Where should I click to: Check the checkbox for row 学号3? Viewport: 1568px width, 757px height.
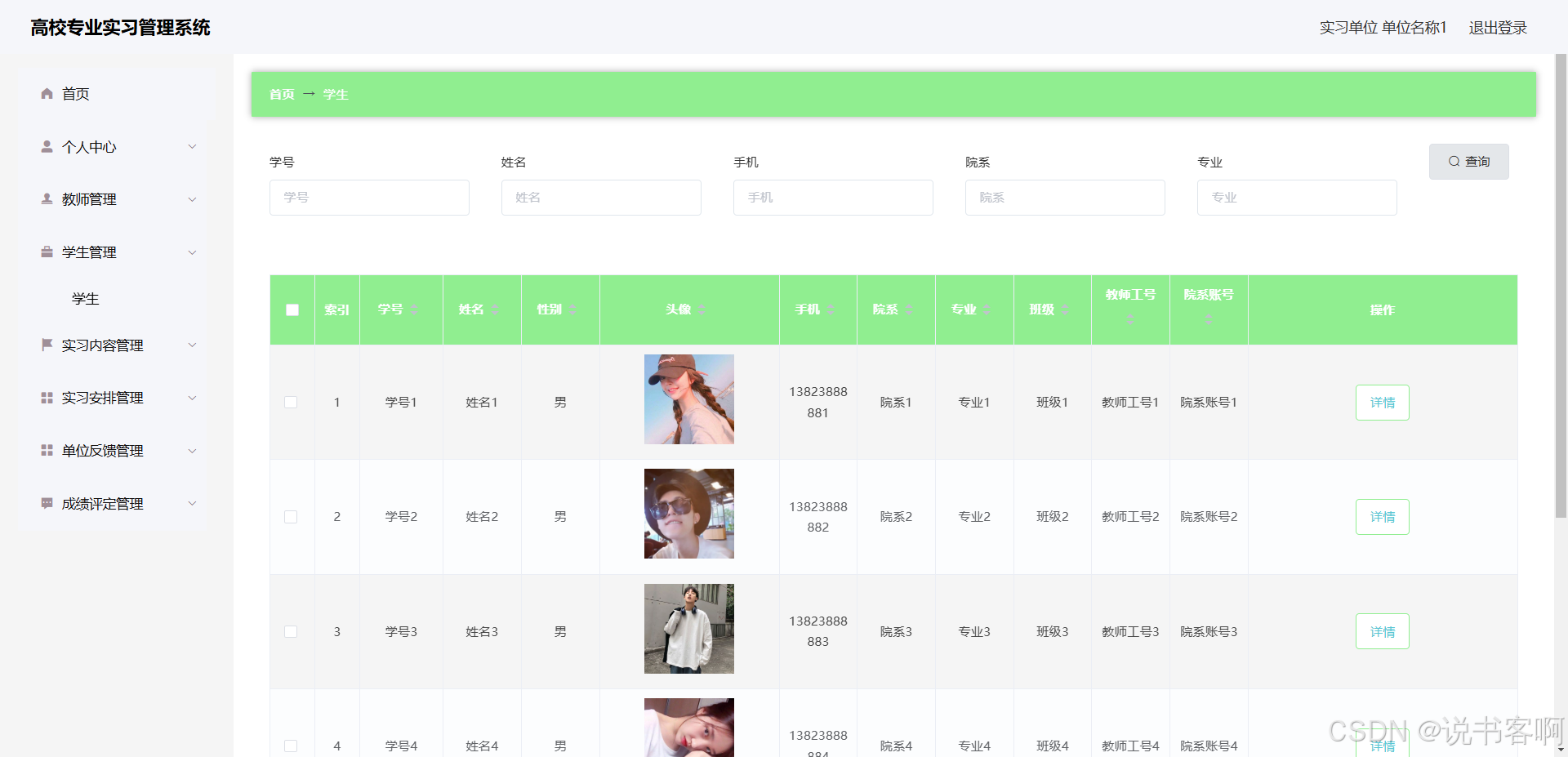click(291, 631)
